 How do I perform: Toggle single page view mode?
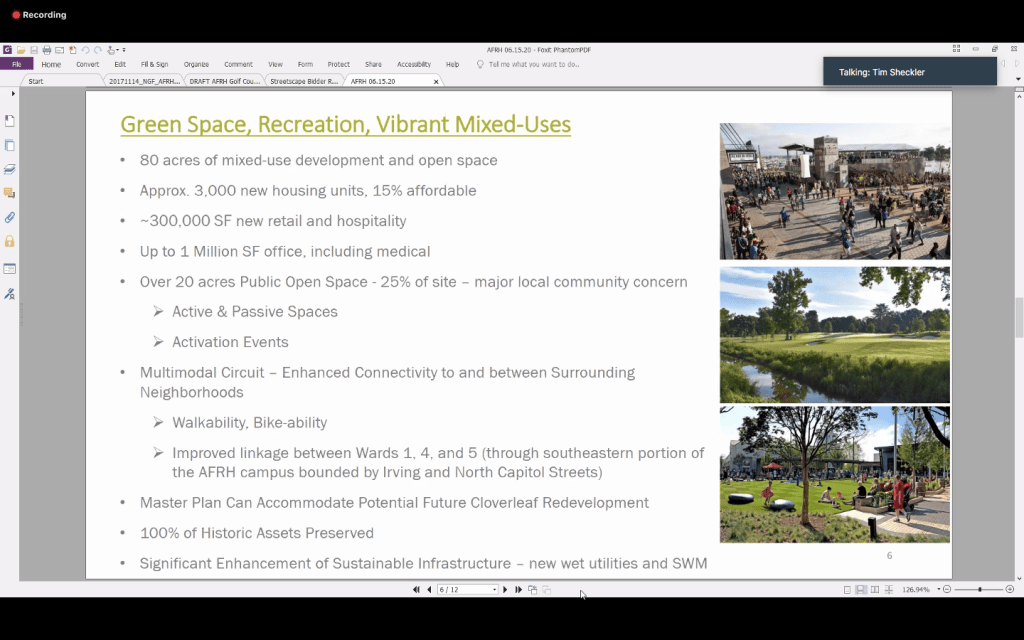[x=847, y=590]
